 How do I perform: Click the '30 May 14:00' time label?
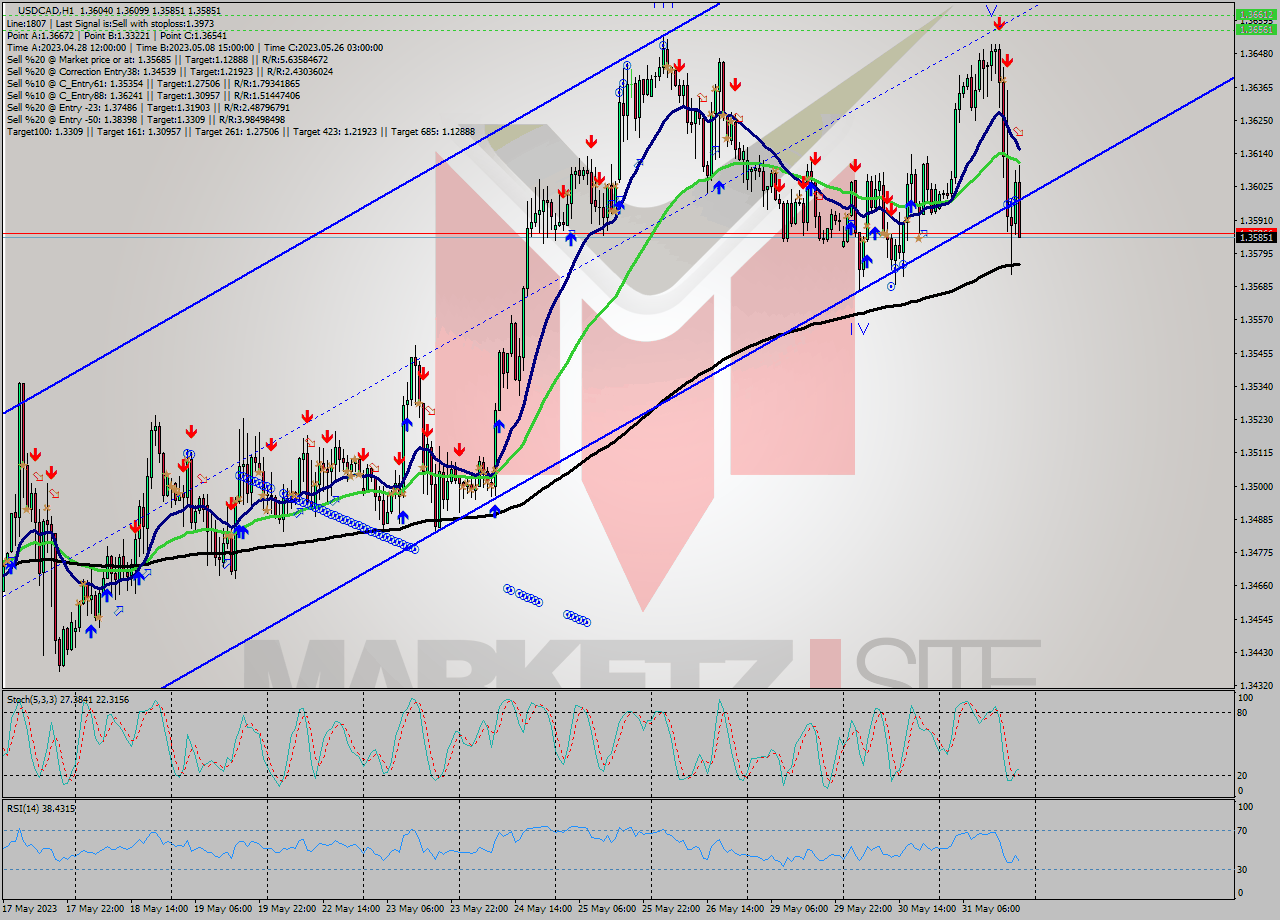point(927,908)
